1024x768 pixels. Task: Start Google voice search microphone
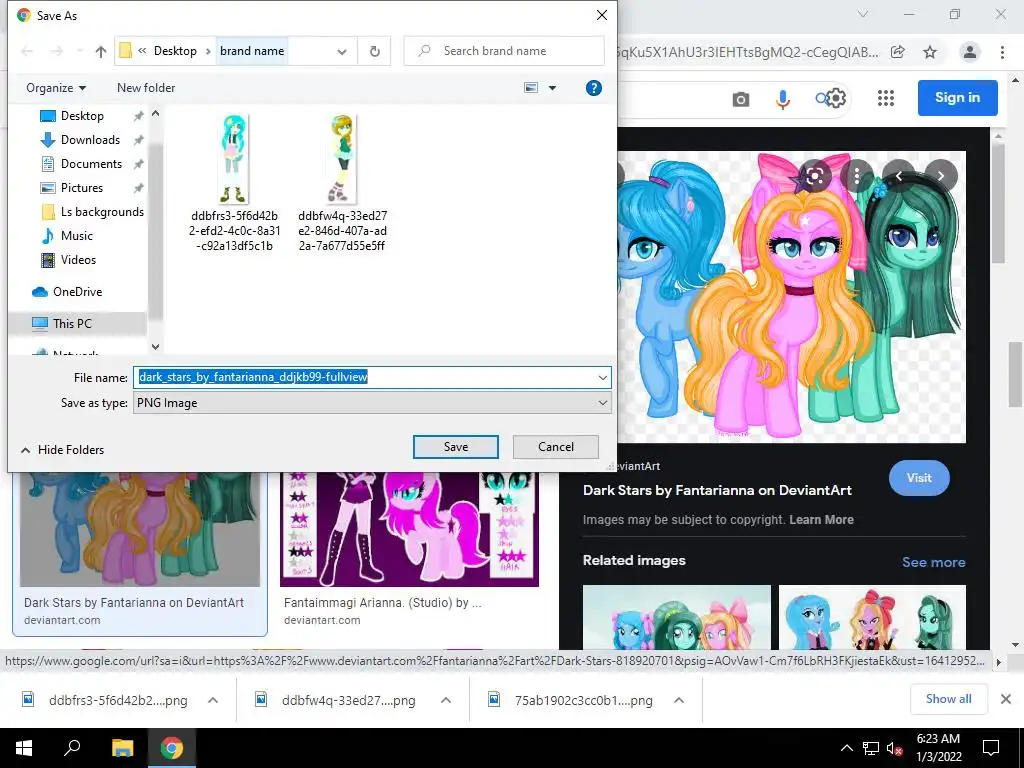click(x=782, y=99)
